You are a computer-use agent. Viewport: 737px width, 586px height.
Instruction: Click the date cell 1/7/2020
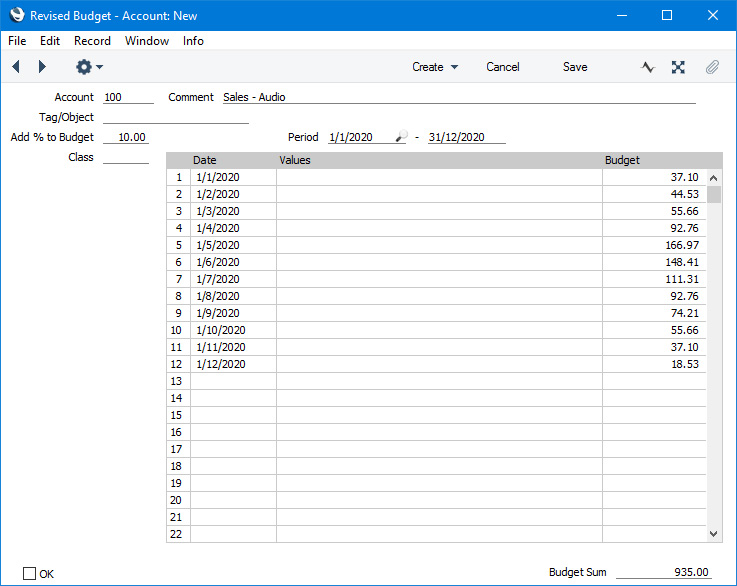coord(234,279)
